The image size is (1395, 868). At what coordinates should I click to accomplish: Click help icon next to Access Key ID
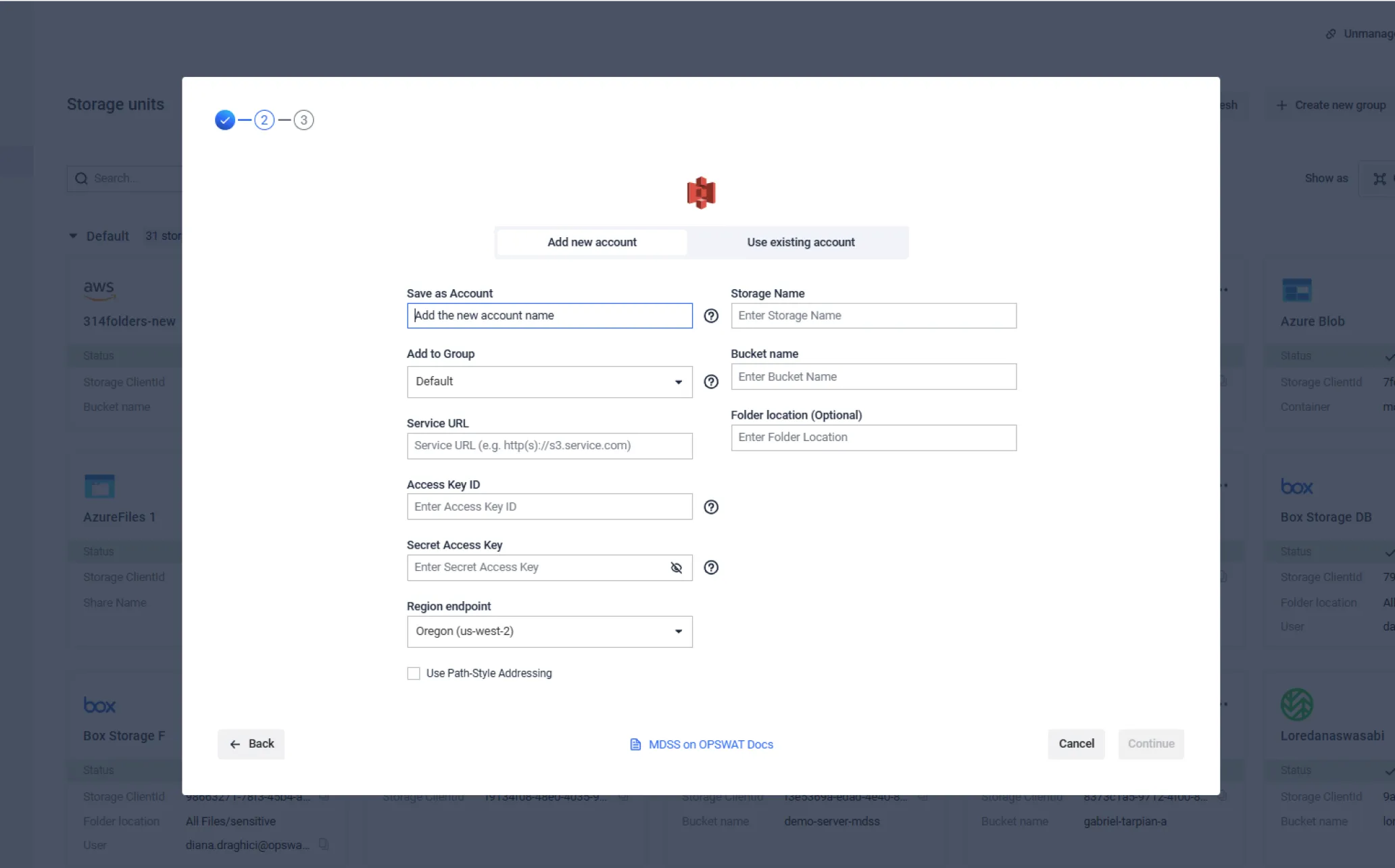coord(710,507)
